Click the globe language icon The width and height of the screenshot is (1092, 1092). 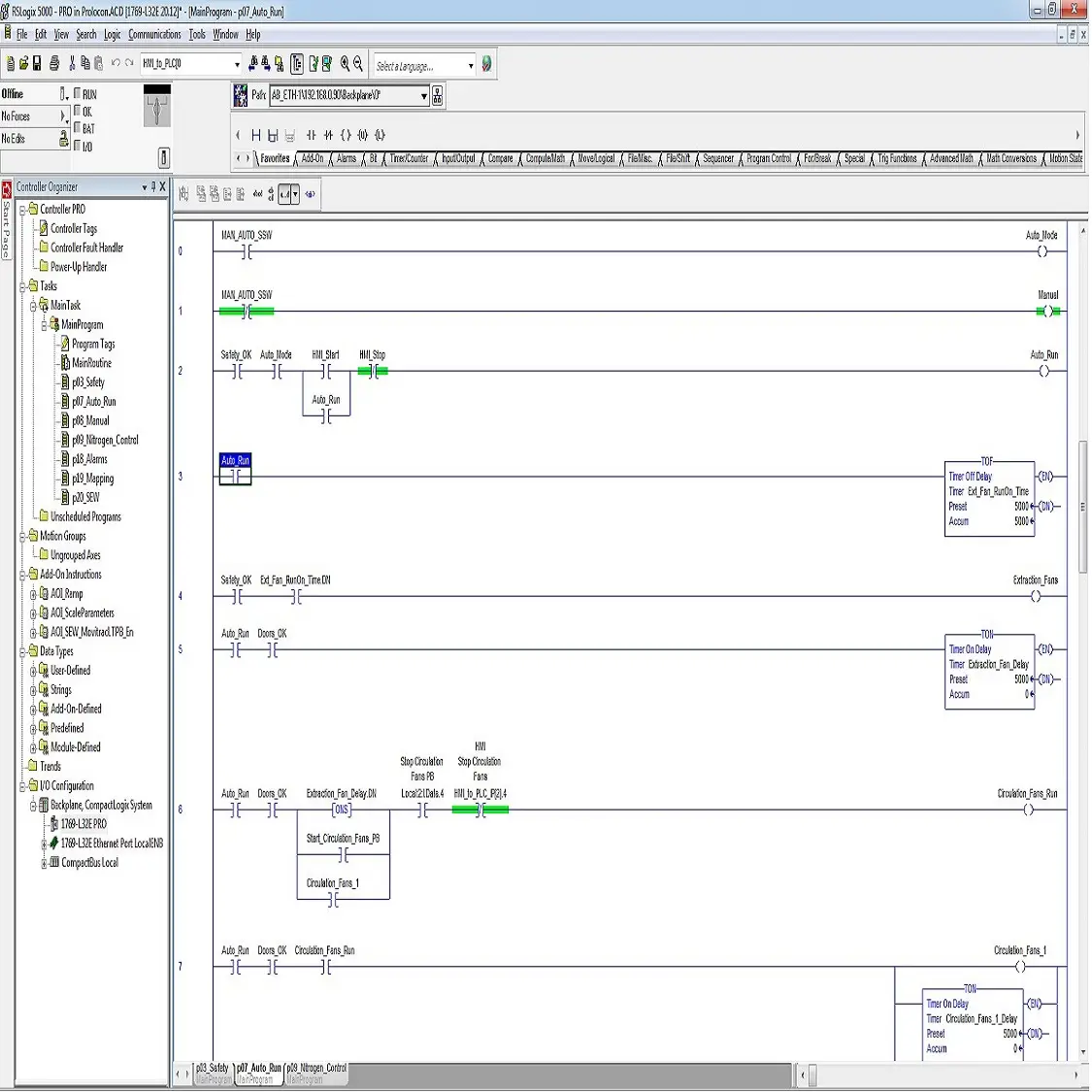(486, 64)
